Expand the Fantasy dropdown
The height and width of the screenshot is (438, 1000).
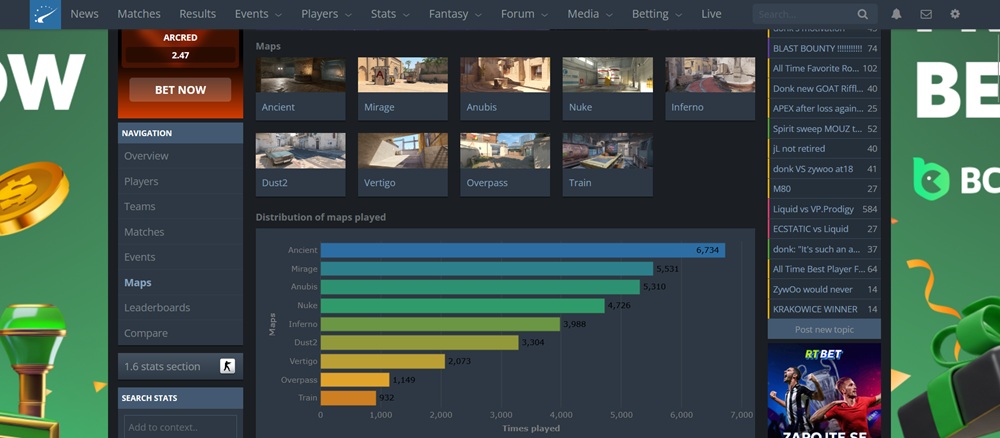coord(455,14)
